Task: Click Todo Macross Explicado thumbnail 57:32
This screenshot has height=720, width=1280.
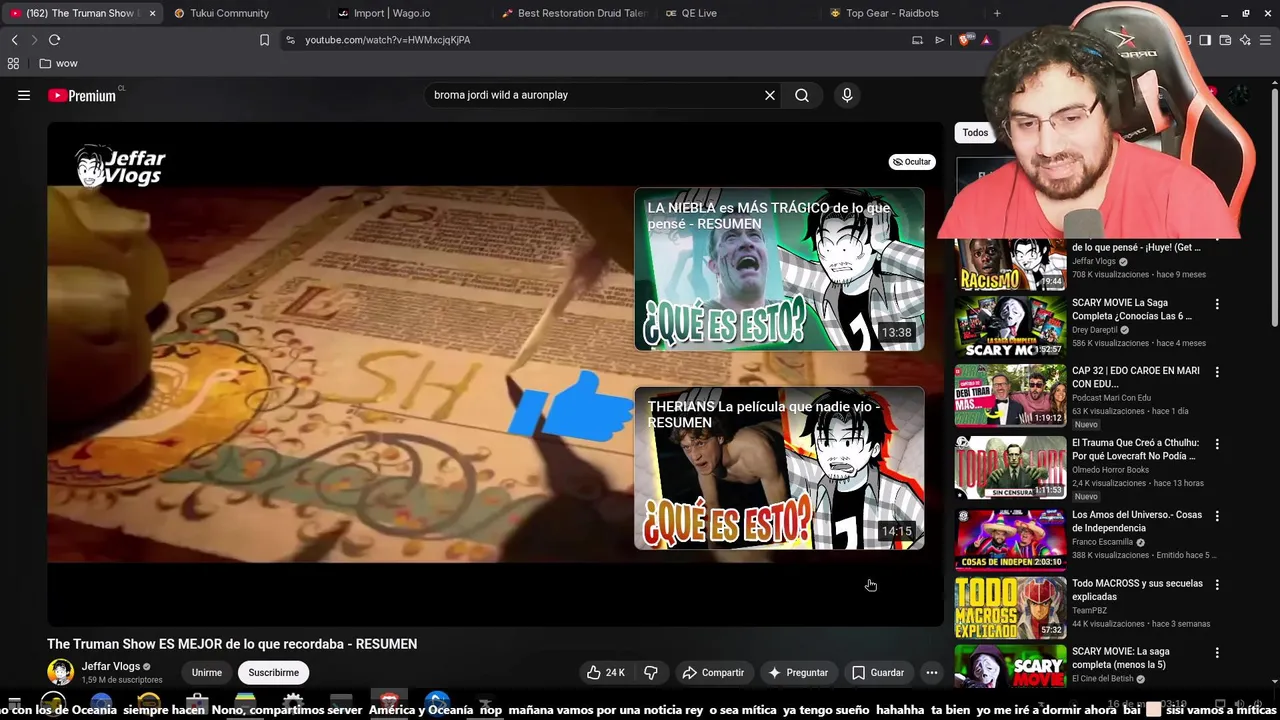Action: [x=1010, y=607]
